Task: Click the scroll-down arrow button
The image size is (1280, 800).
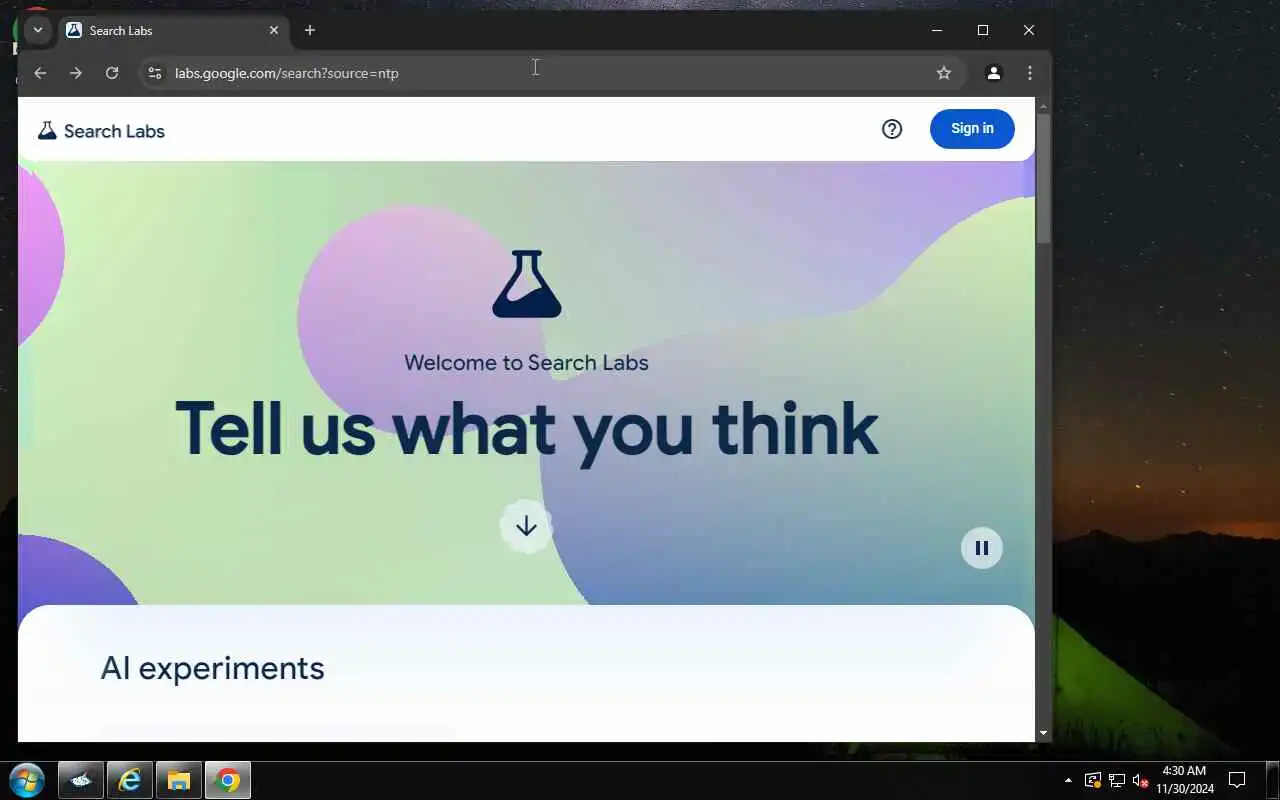Action: click(x=526, y=526)
